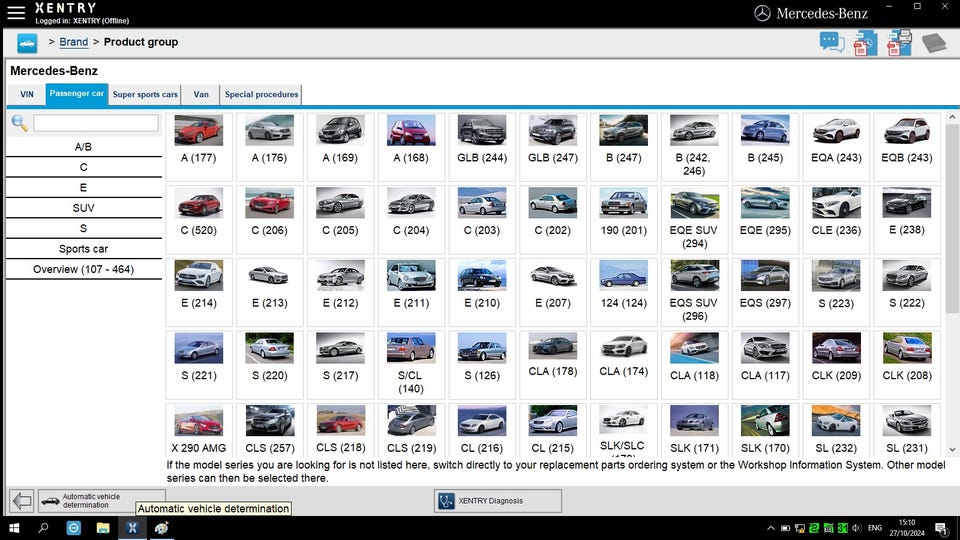
Task: Select Sports car category filter
Action: tap(84, 249)
